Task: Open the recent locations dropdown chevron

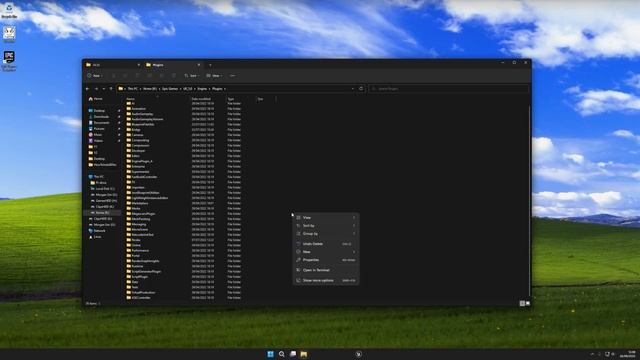Action: [104, 89]
